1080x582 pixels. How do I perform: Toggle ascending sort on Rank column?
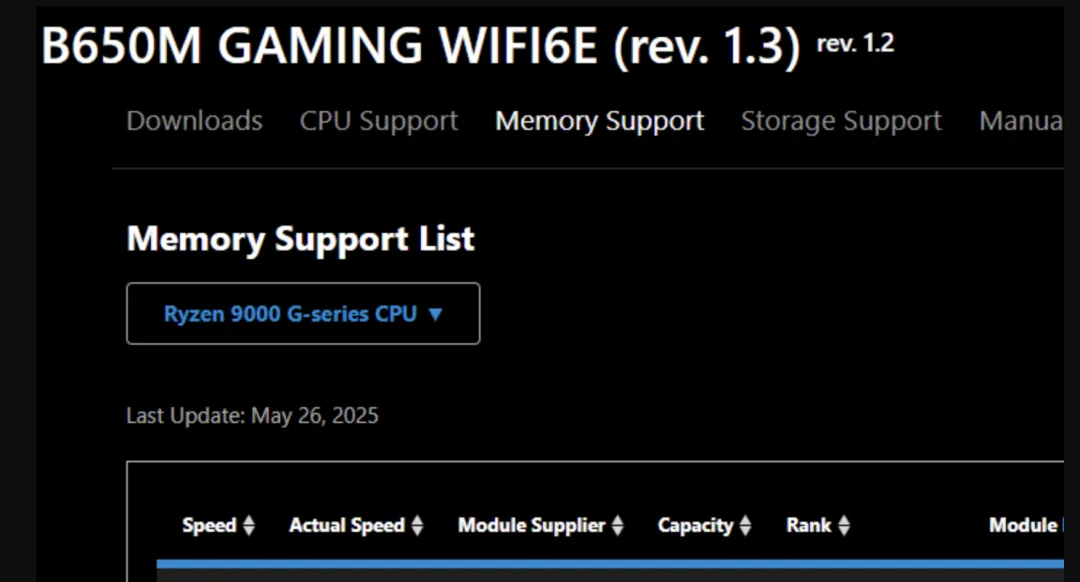click(845, 524)
